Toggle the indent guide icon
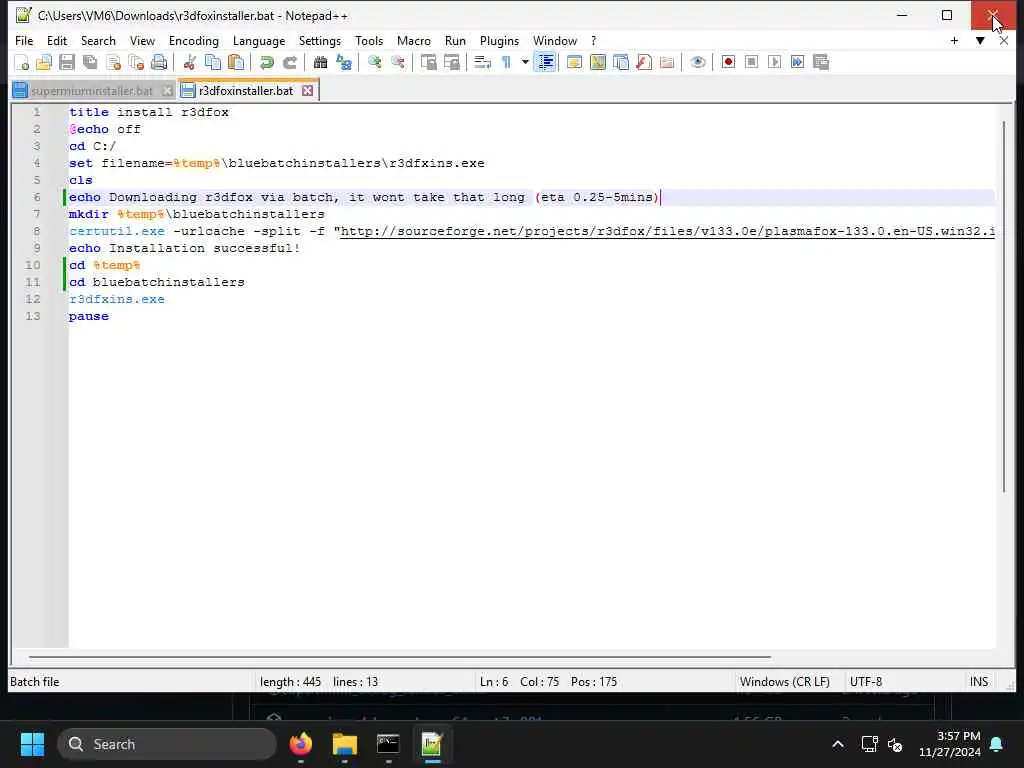This screenshot has height=768, width=1024. tap(545, 62)
